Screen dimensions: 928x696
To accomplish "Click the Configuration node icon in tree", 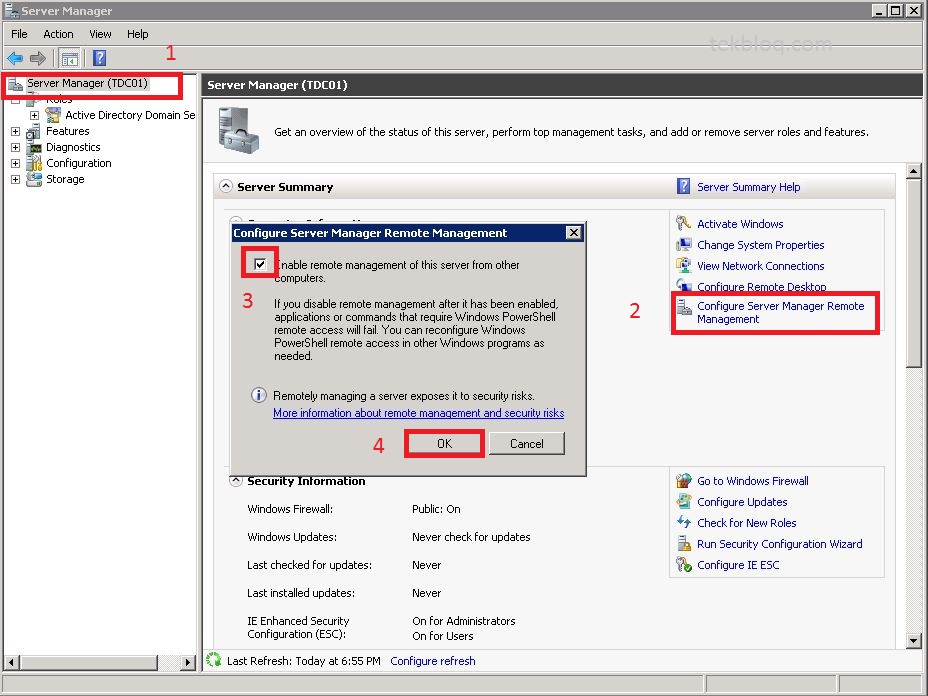I will coord(34,163).
